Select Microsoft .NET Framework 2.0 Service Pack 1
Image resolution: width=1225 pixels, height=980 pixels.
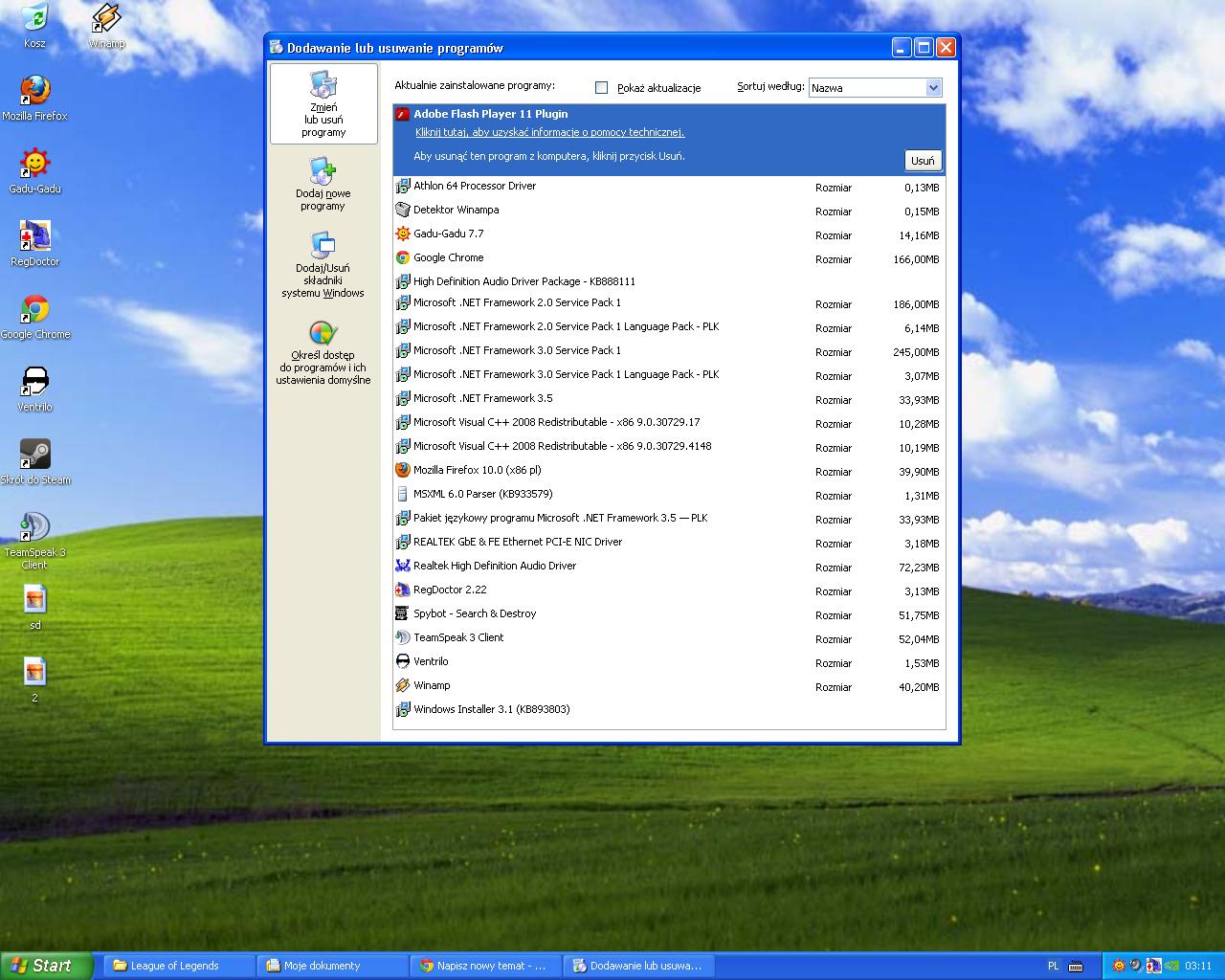tap(669, 303)
